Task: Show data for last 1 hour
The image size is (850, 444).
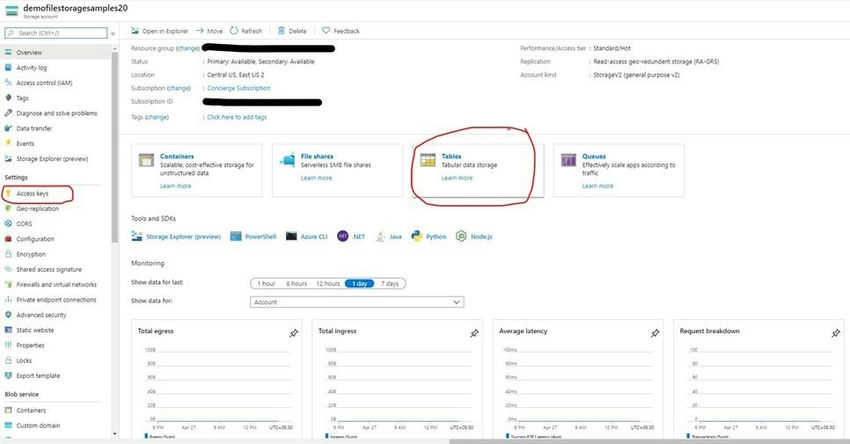Action: (x=266, y=284)
